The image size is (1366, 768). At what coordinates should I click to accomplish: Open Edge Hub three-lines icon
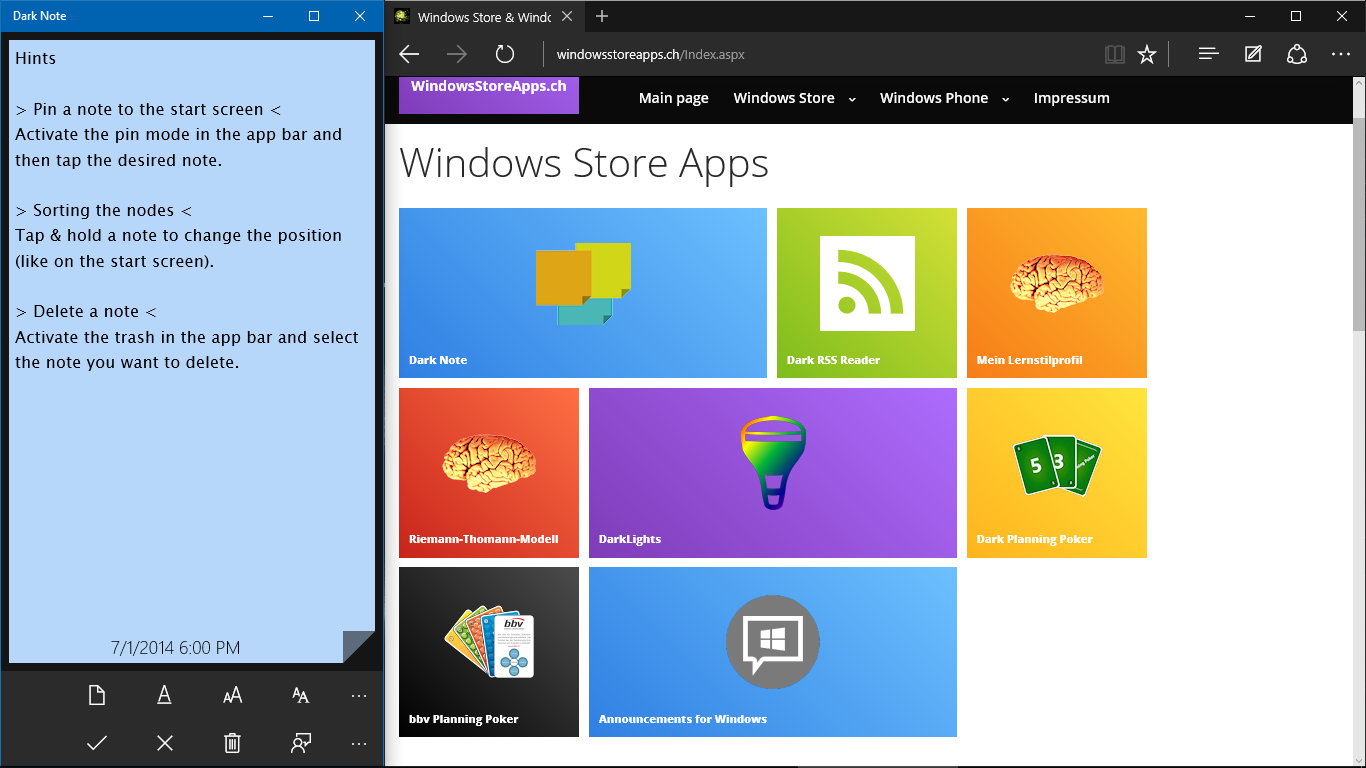[x=1208, y=54]
